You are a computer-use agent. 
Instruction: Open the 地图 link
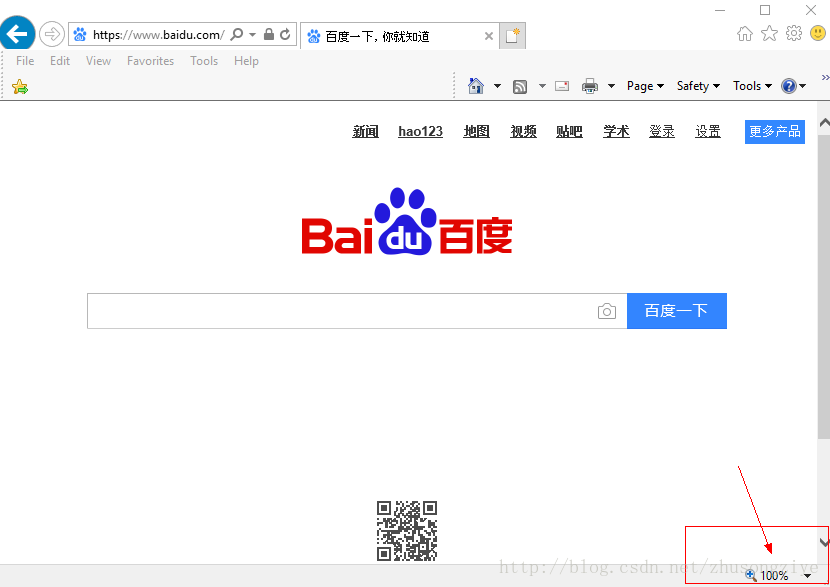coord(476,131)
